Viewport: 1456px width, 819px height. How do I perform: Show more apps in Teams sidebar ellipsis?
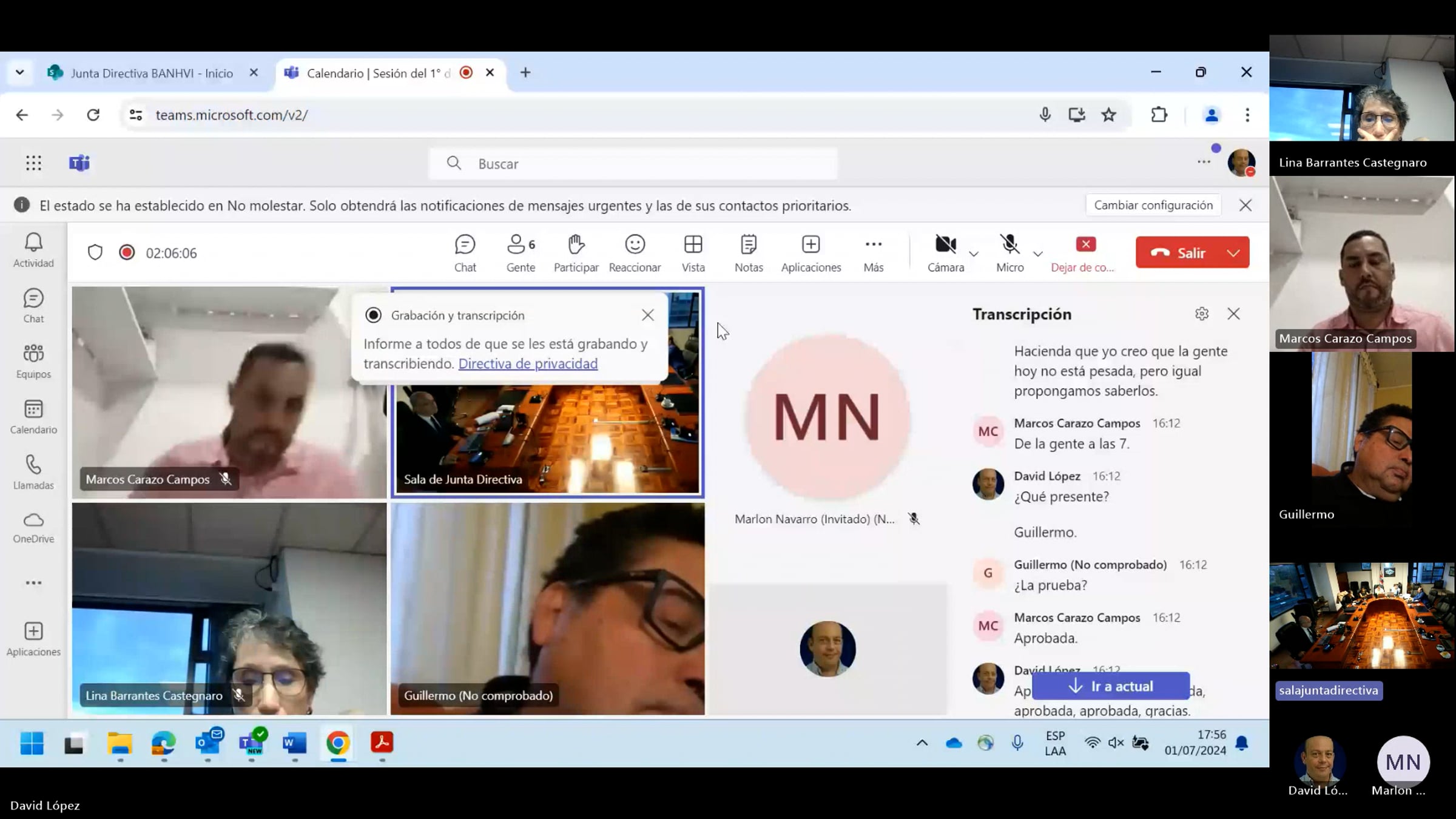(x=33, y=583)
